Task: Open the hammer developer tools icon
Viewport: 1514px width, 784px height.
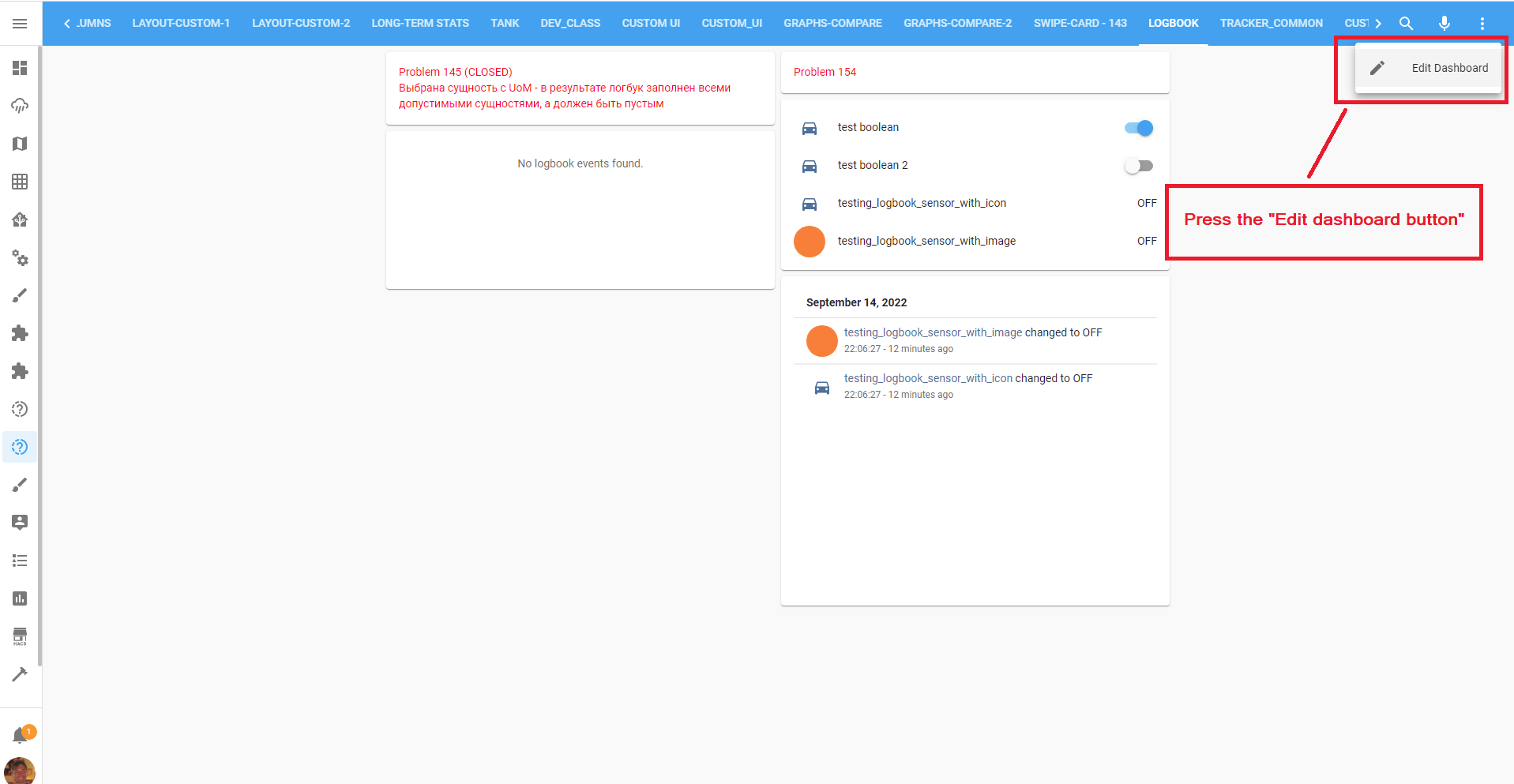Action: [x=20, y=674]
